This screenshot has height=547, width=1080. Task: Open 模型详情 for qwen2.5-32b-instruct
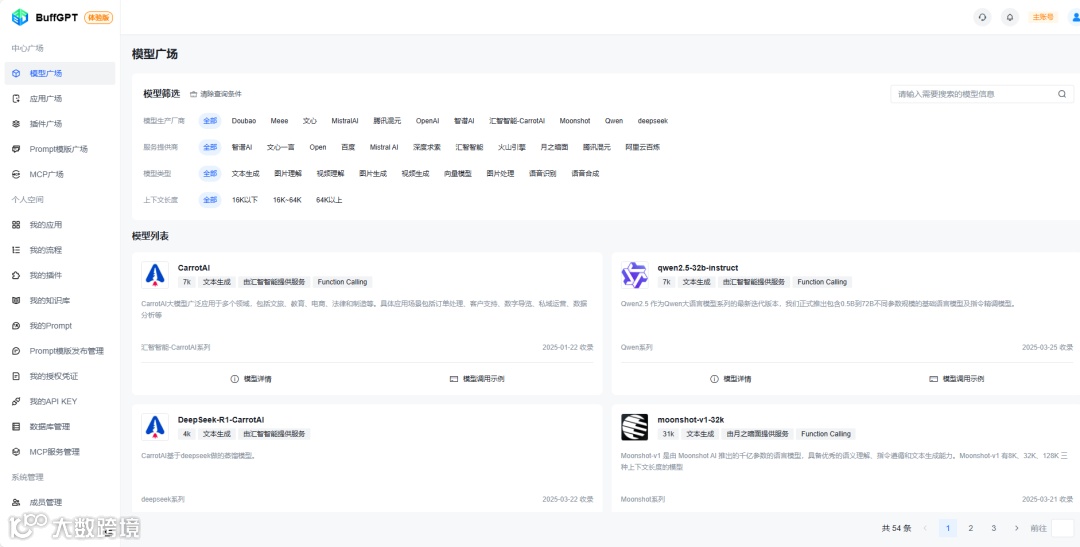[730, 379]
